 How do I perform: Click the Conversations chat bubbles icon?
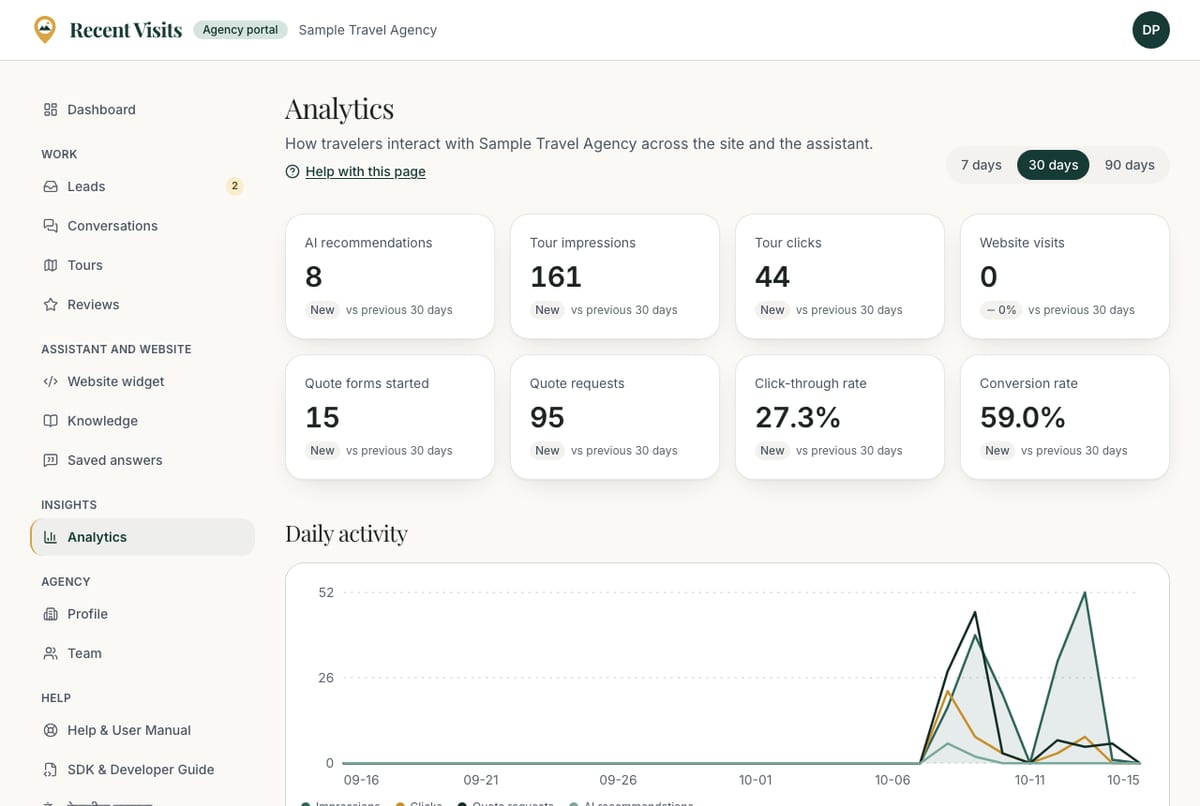50,226
